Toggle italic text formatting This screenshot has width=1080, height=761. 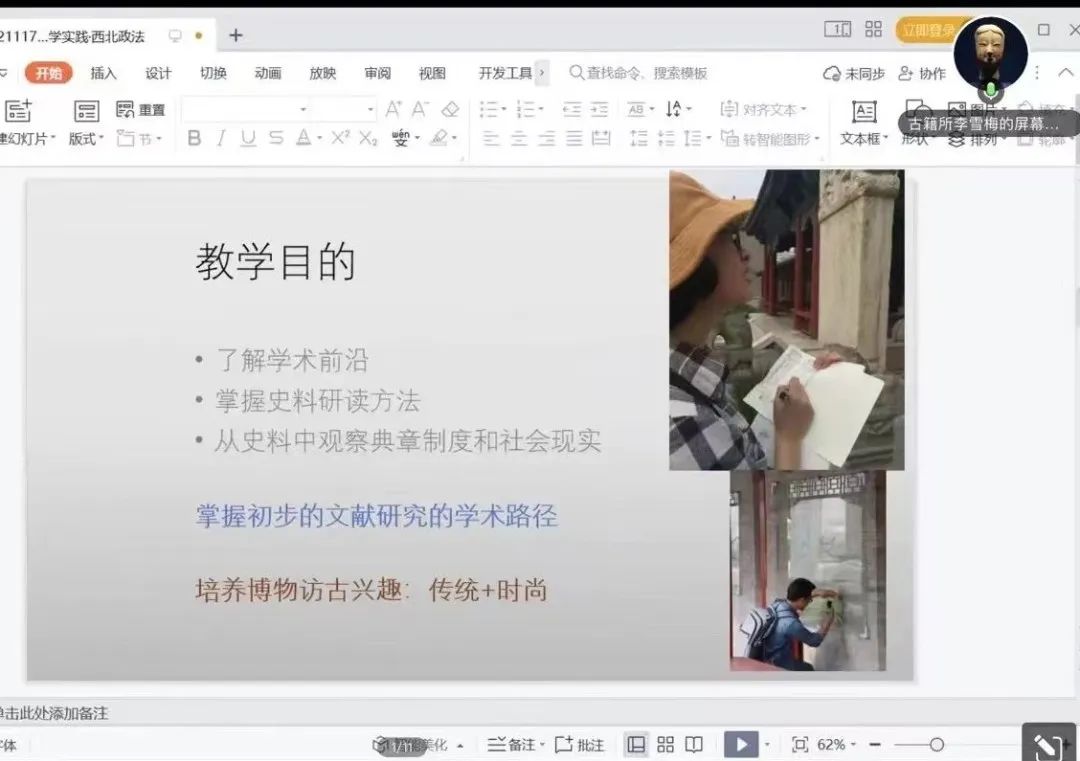pos(221,139)
